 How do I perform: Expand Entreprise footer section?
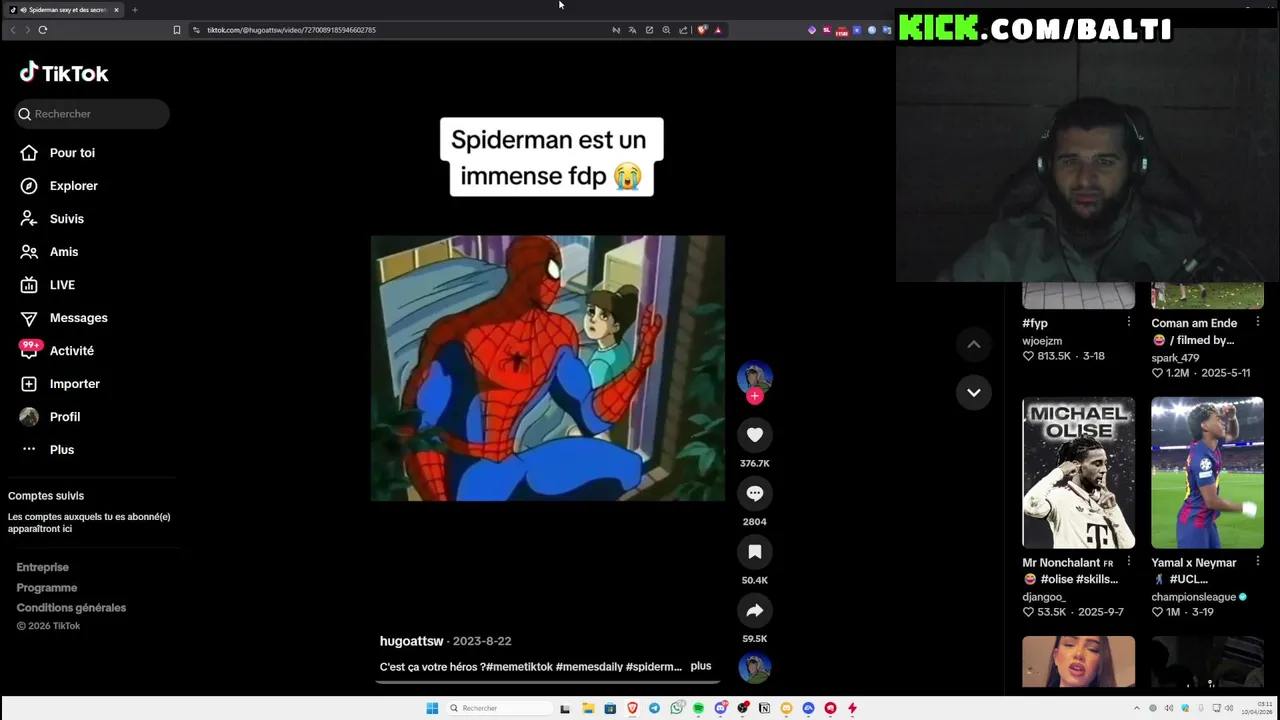coord(43,567)
